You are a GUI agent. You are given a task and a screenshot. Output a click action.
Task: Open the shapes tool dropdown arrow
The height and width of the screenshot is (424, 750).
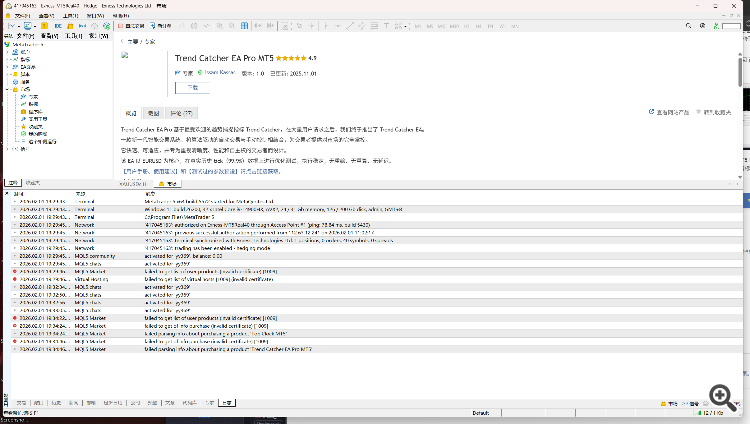405,26
